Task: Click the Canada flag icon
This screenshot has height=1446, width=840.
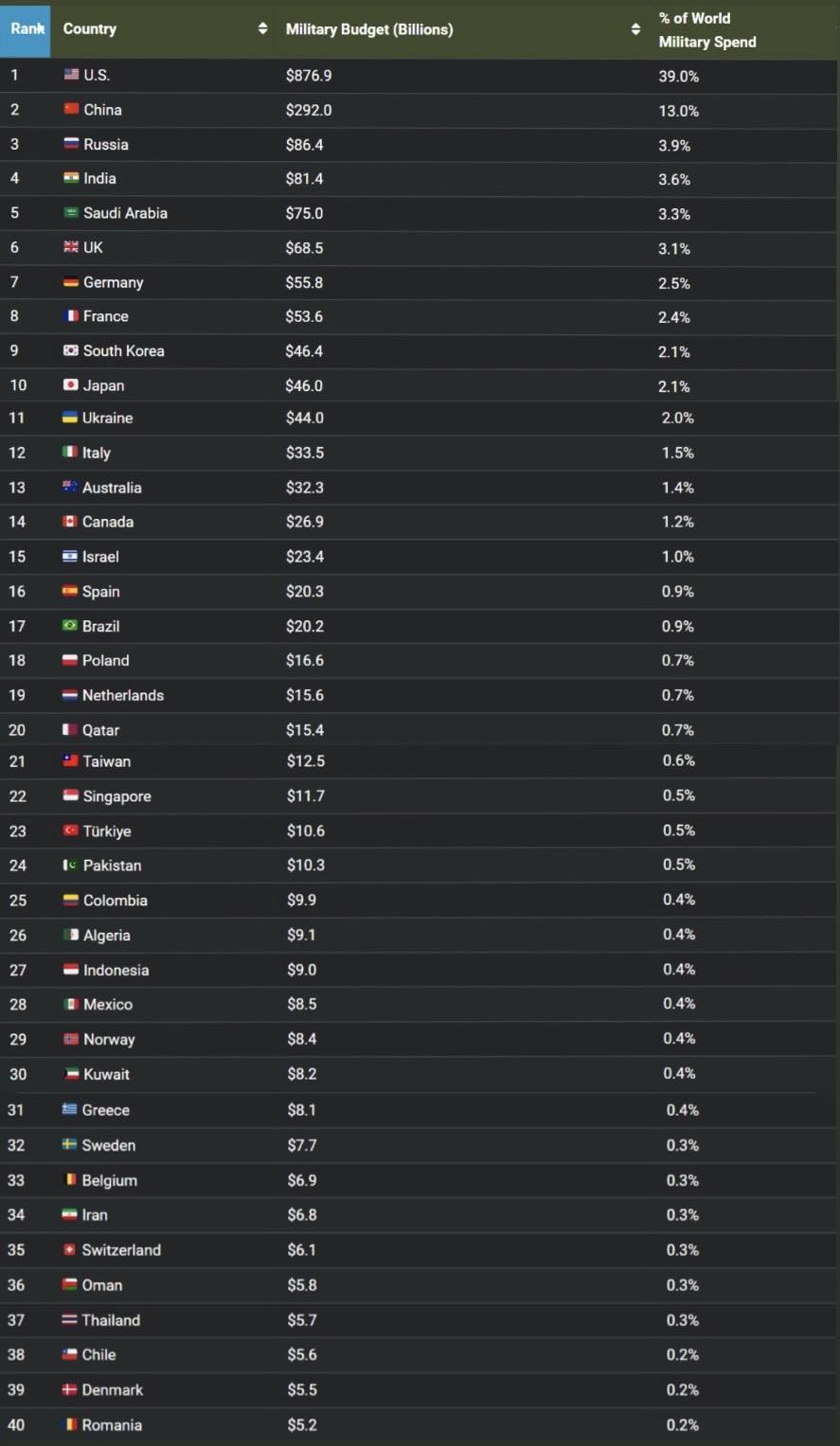Action: [x=70, y=522]
